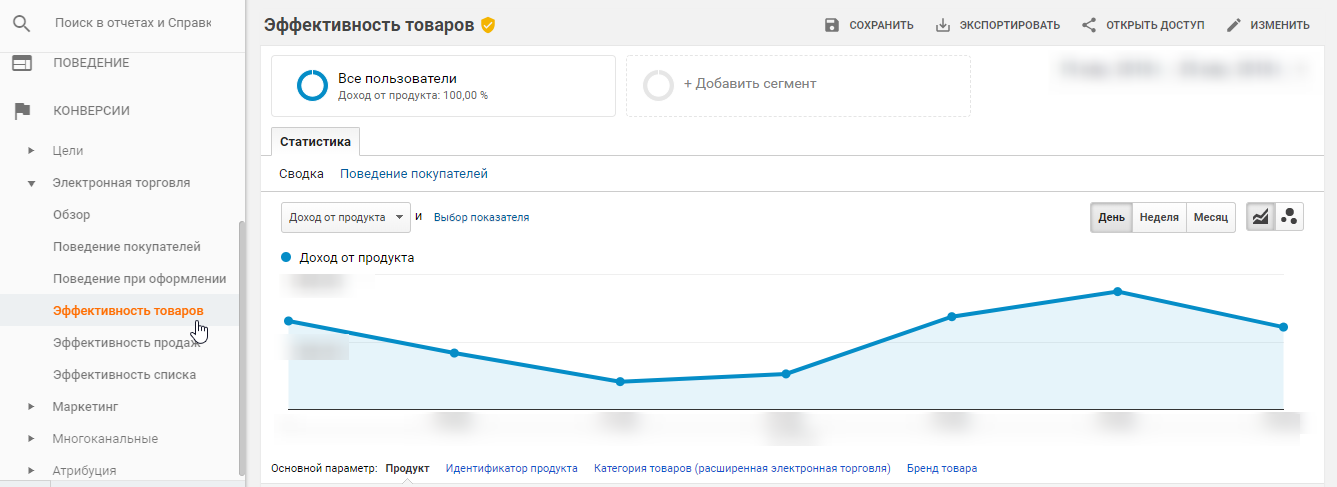The image size is (1337, 487).
Task: Click the search magnifier icon
Action: [22, 22]
